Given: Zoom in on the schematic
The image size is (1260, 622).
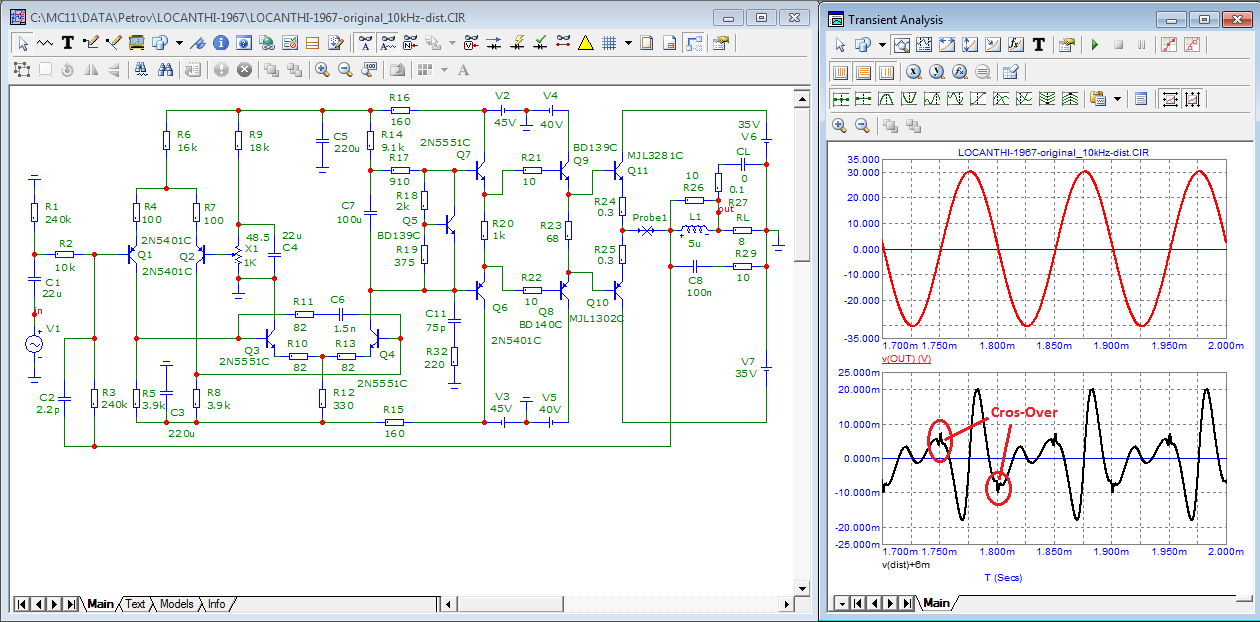Looking at the screenshot, I should [x=322, y=70].
